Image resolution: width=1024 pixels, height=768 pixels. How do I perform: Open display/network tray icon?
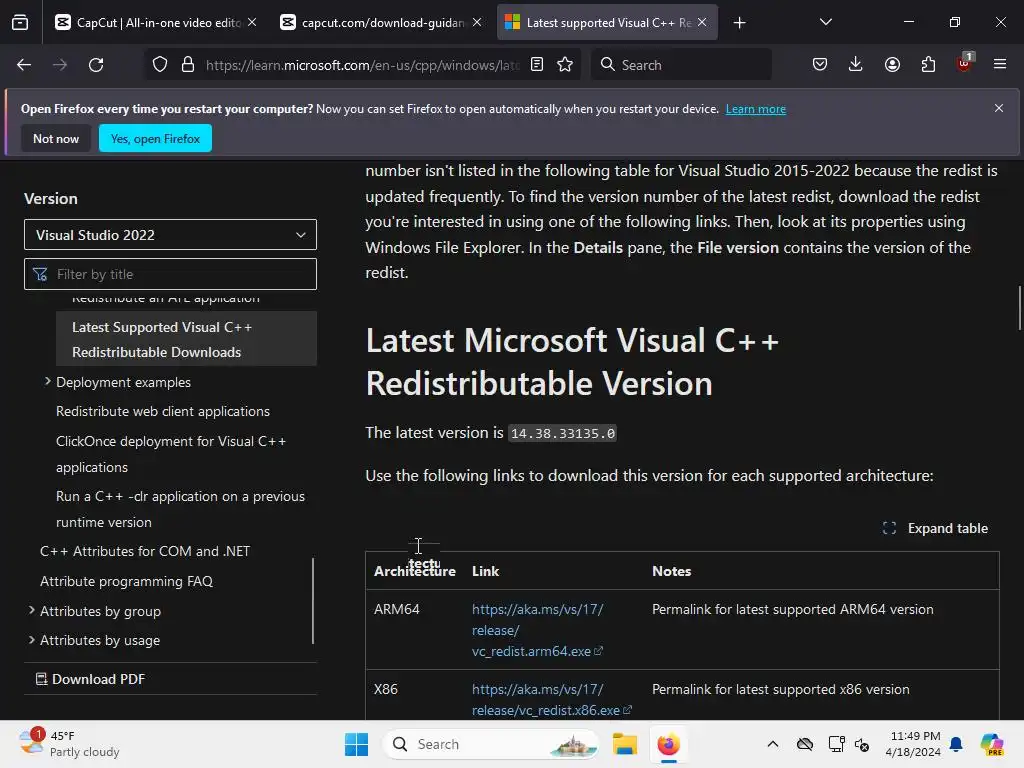pyautogui.click(x=836, y=744)
